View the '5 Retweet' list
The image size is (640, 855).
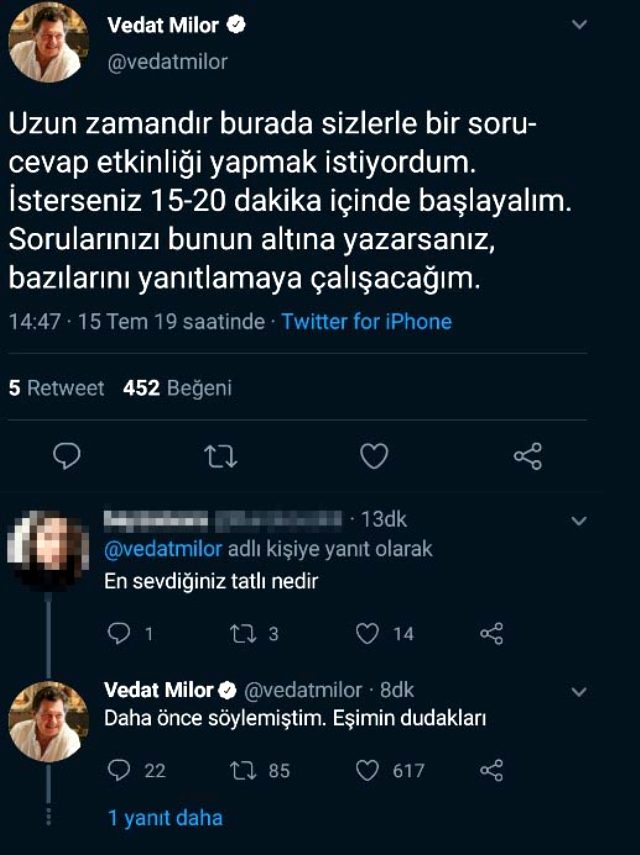(56, 388)
